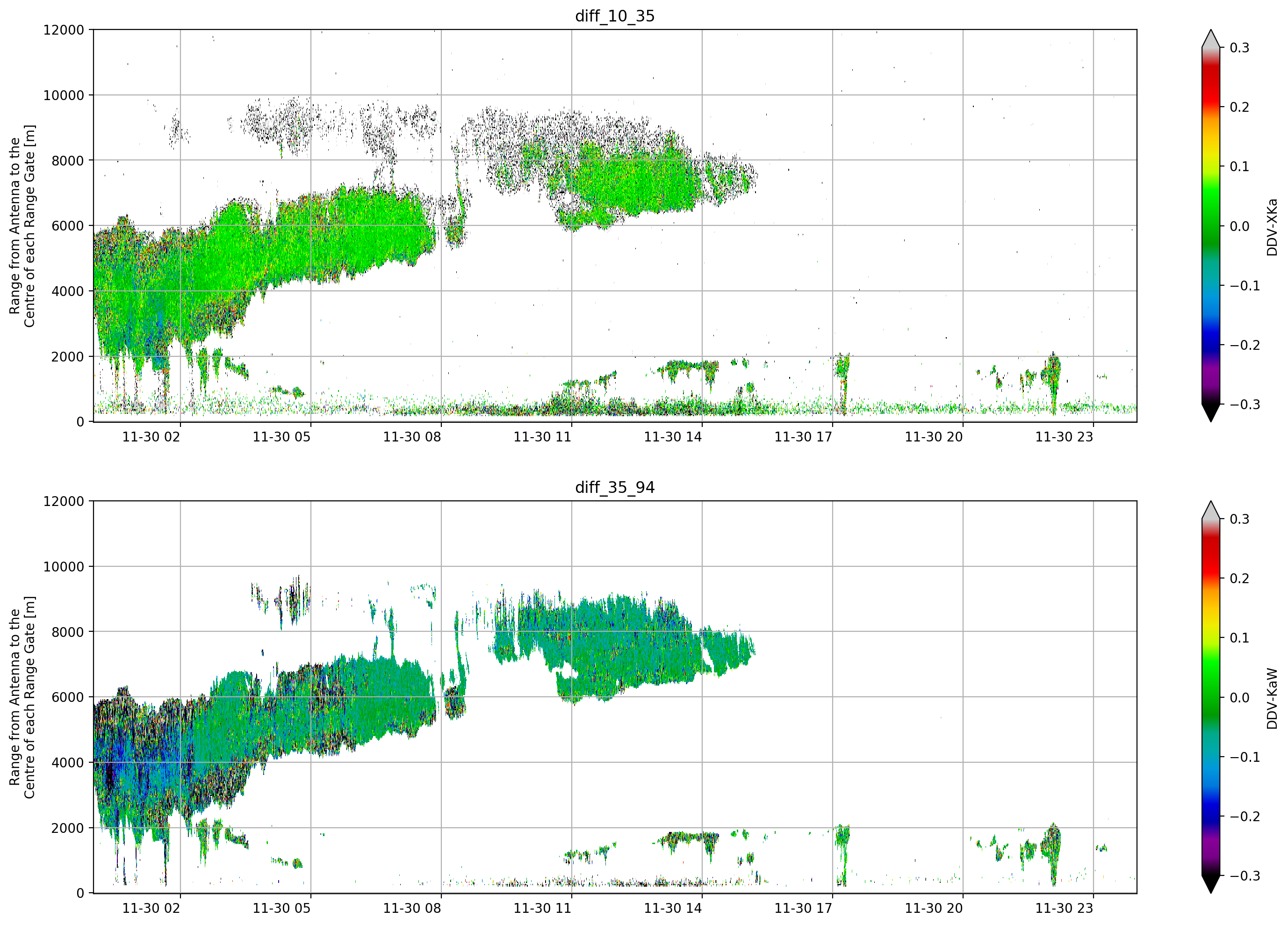Click the 11-30 17 label on the lower x-axis
Viewport: 1288px width, 925px height.
[803, 909]
